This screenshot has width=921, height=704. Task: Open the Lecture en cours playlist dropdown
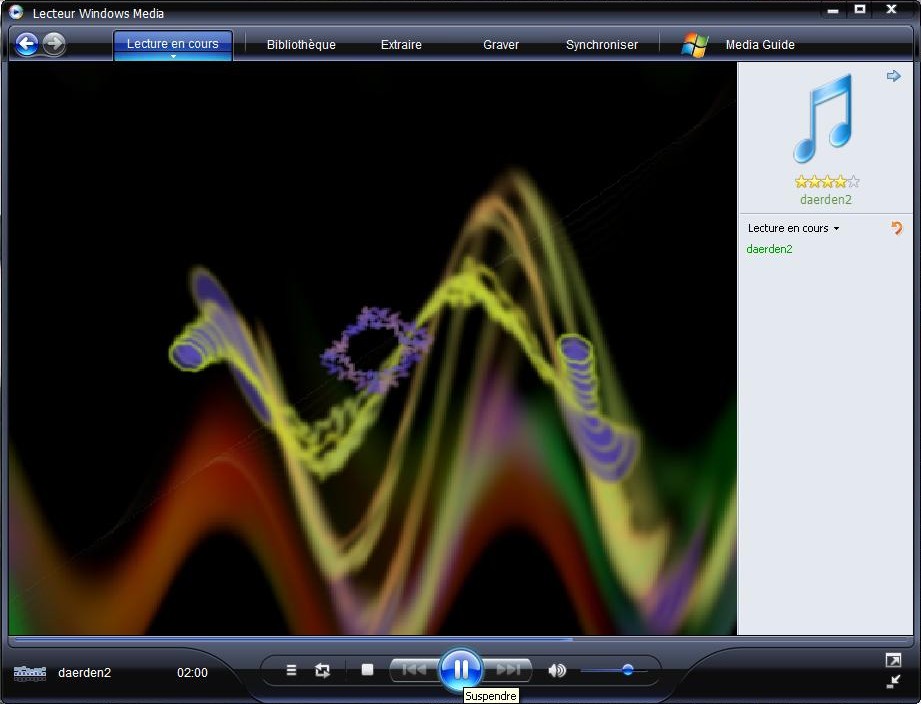click(x=793, y=228)
